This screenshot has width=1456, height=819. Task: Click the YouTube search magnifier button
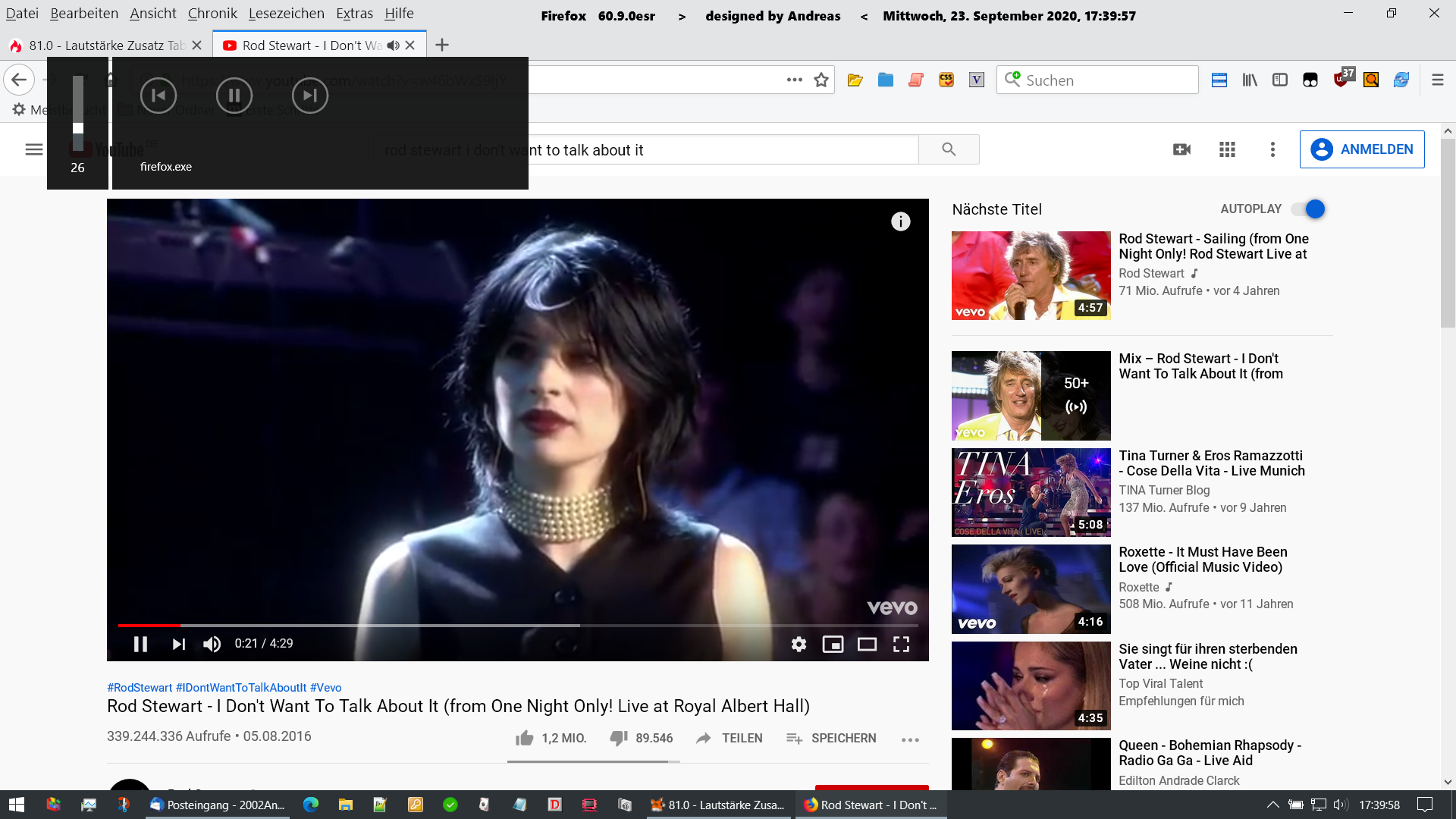(x=949, y=149)
